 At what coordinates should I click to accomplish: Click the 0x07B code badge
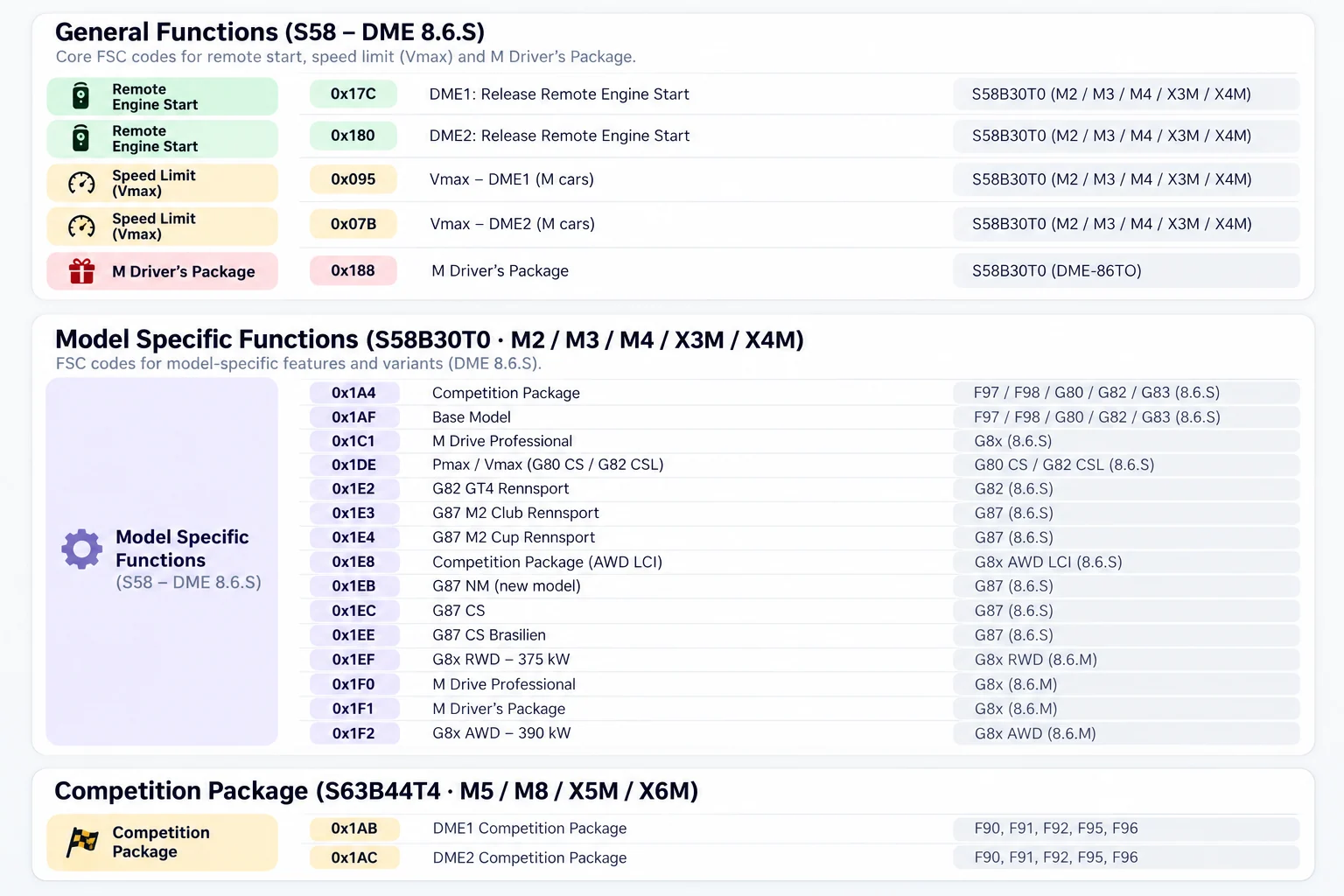(x=353, y=224)
